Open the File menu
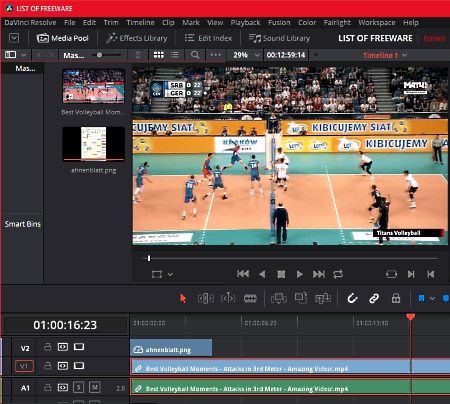 tap(69, 23)
